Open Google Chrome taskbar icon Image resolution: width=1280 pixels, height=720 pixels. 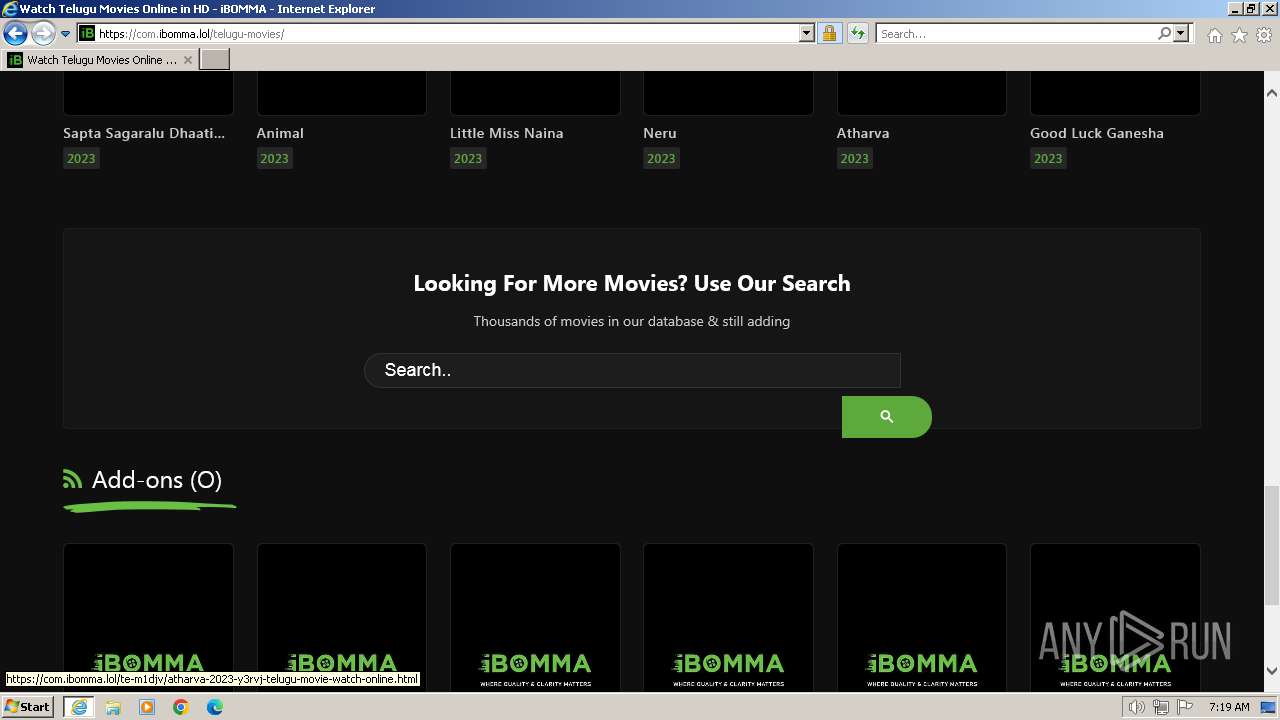coord(181,707)
